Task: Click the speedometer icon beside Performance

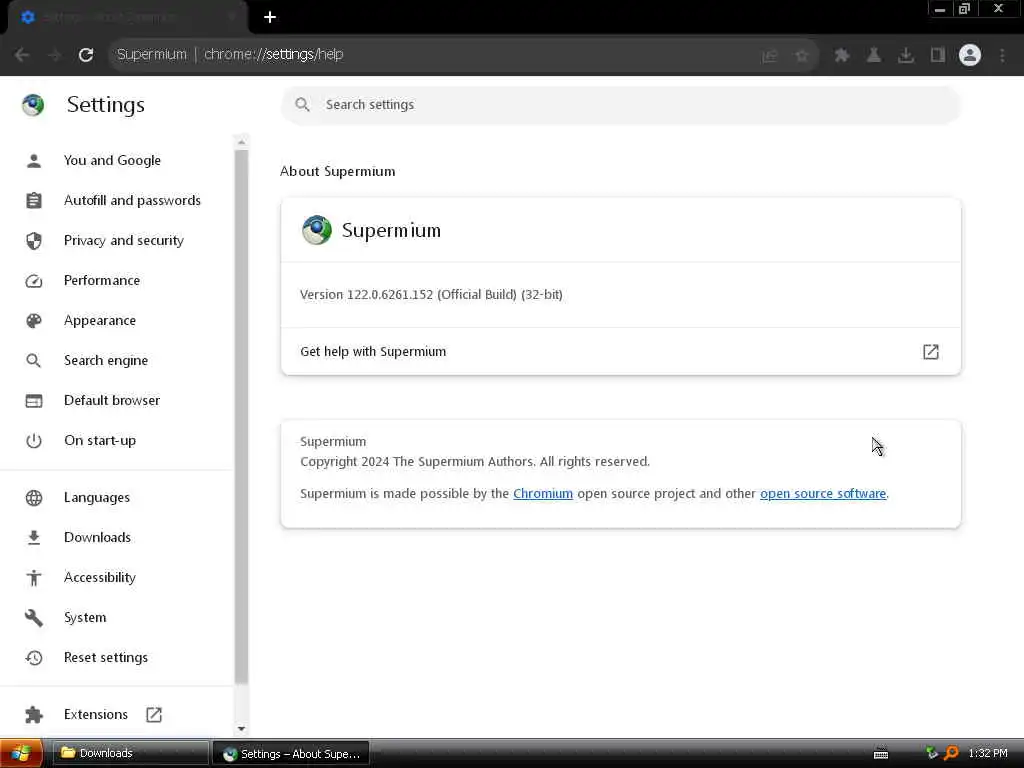Action: tap(34, 281)
